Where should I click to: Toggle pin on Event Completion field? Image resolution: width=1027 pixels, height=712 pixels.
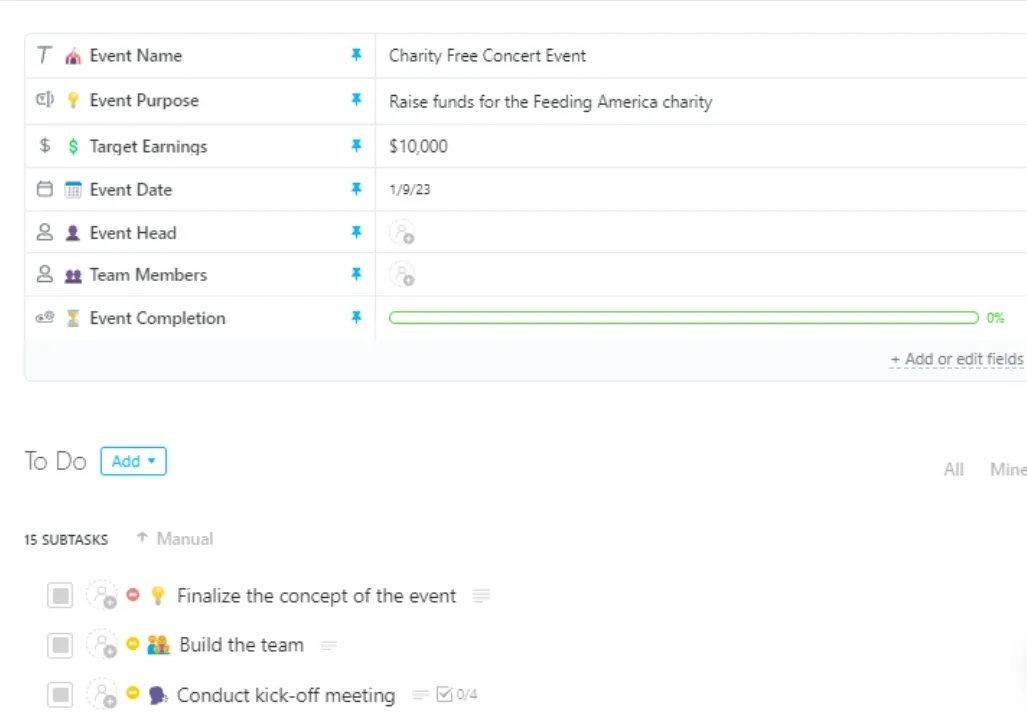356,317
